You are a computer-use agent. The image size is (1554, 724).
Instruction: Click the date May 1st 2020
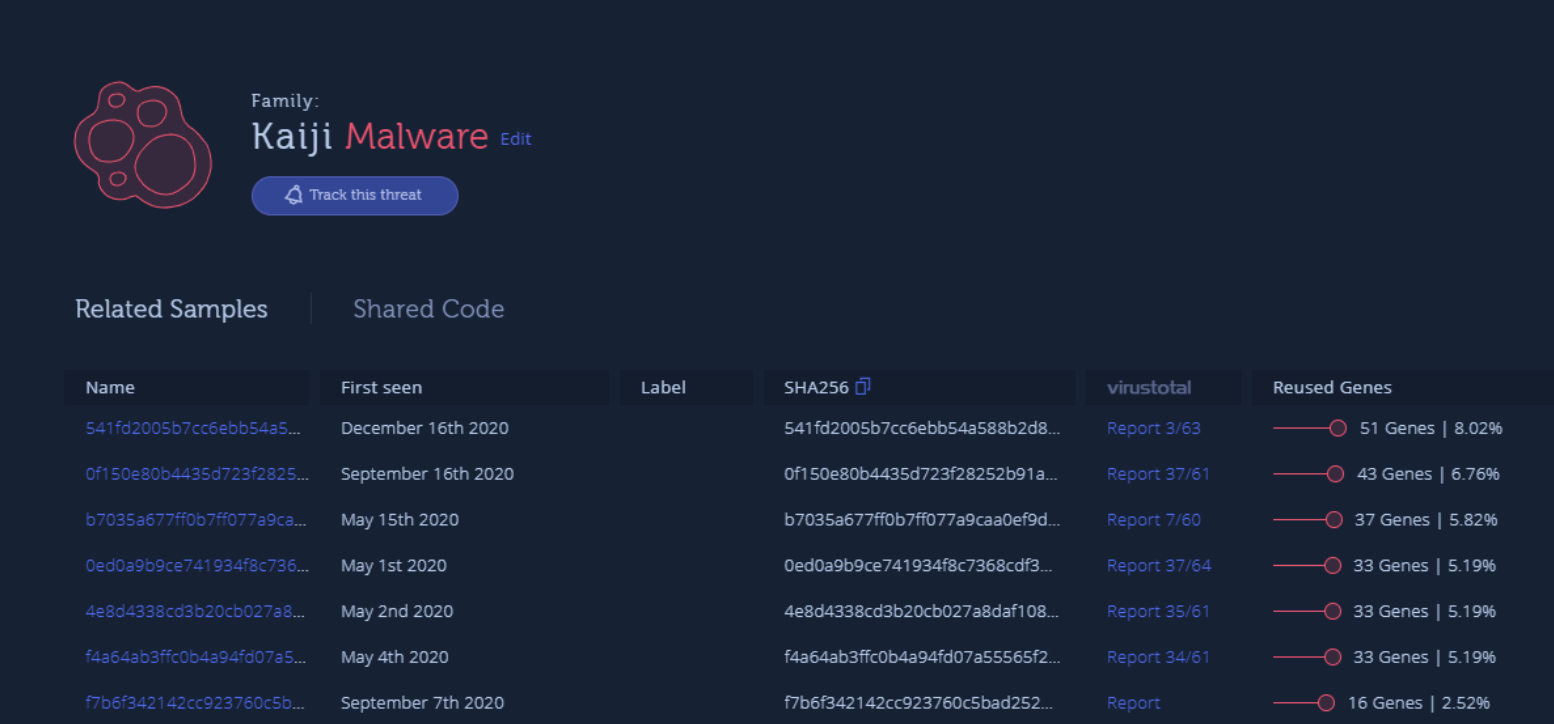tap(393, 566)
